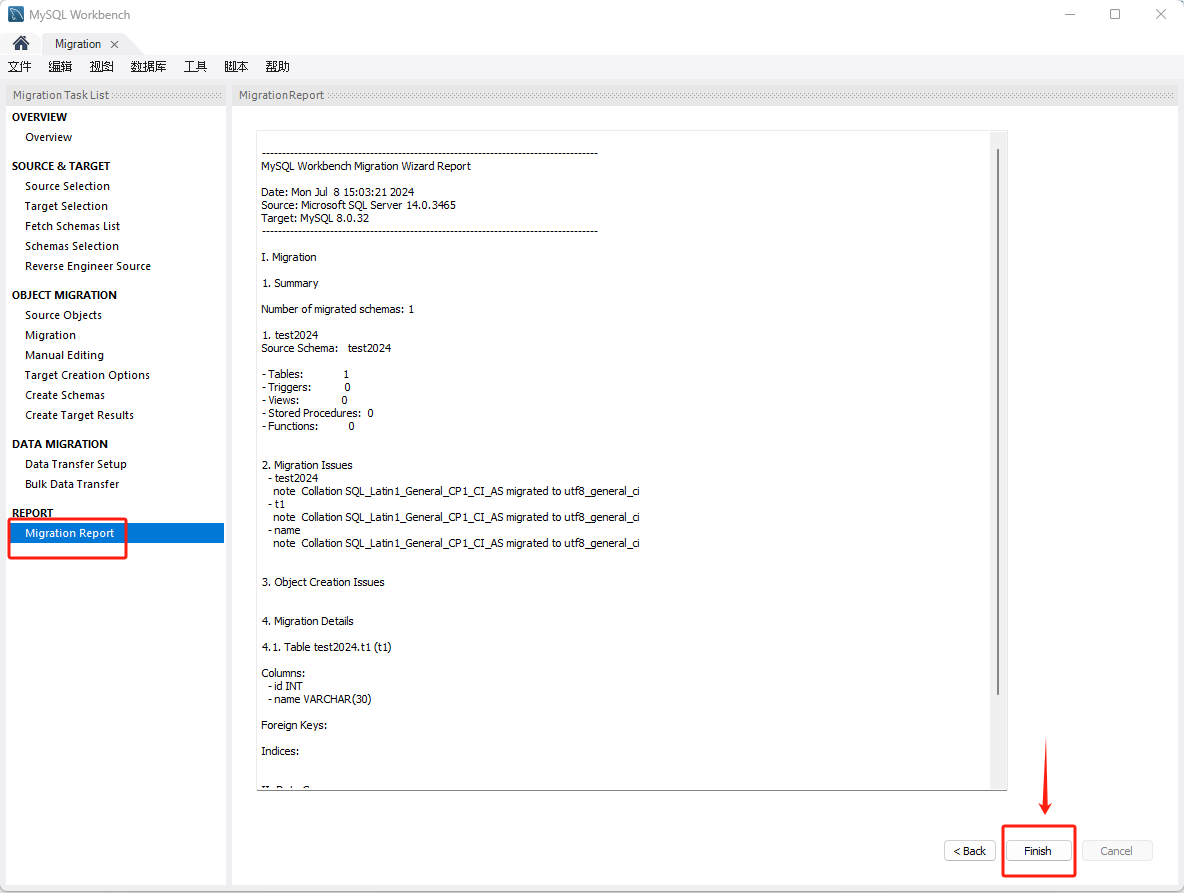1184x893 pixels.
Task: Click the MySQL Workbench app icon
Action: pyautogui.click(x=16, y=15)
